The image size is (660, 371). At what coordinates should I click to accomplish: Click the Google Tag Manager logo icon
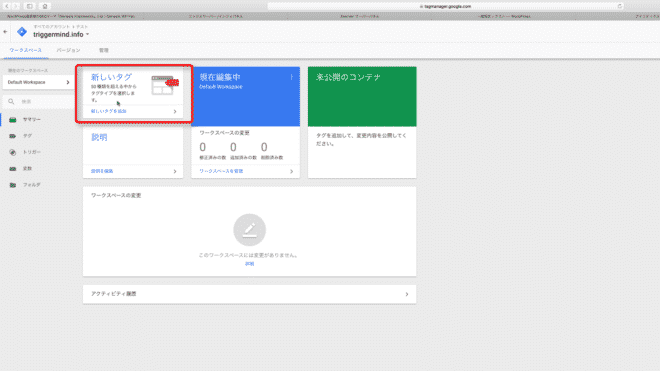click(22, 32)
